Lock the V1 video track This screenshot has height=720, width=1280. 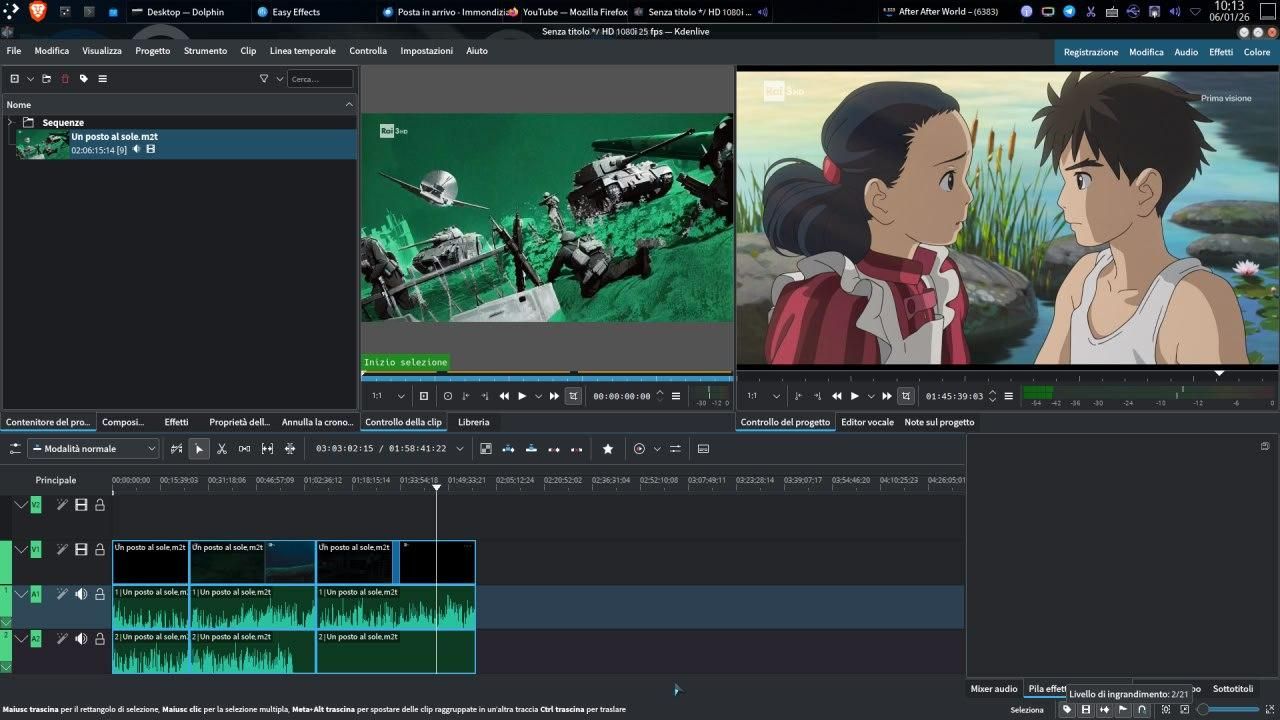[100, 549]
